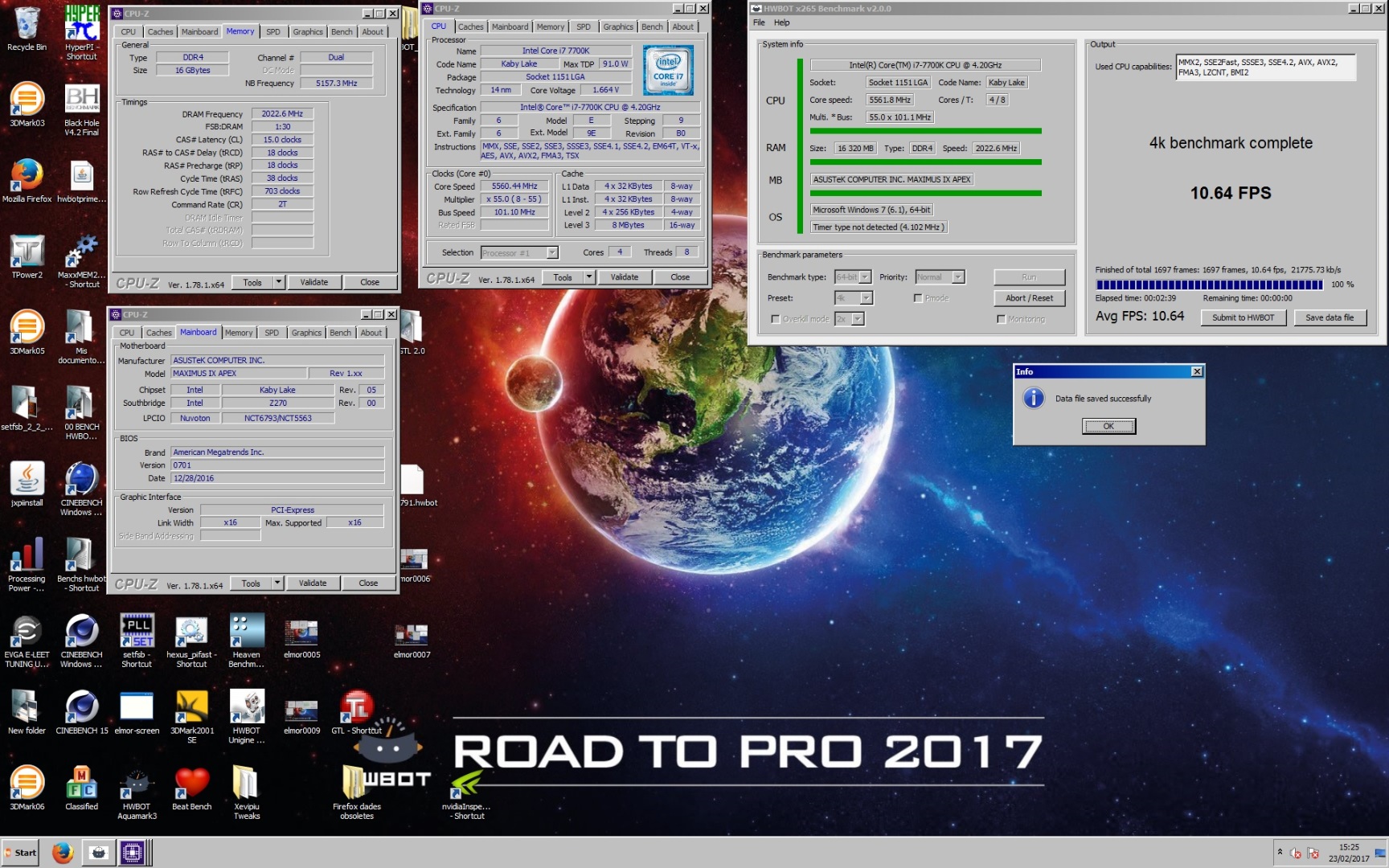Switch to Bench tab in CPU-Z CPU window
The image size is (1389, 868).
(x=652, y=27)
